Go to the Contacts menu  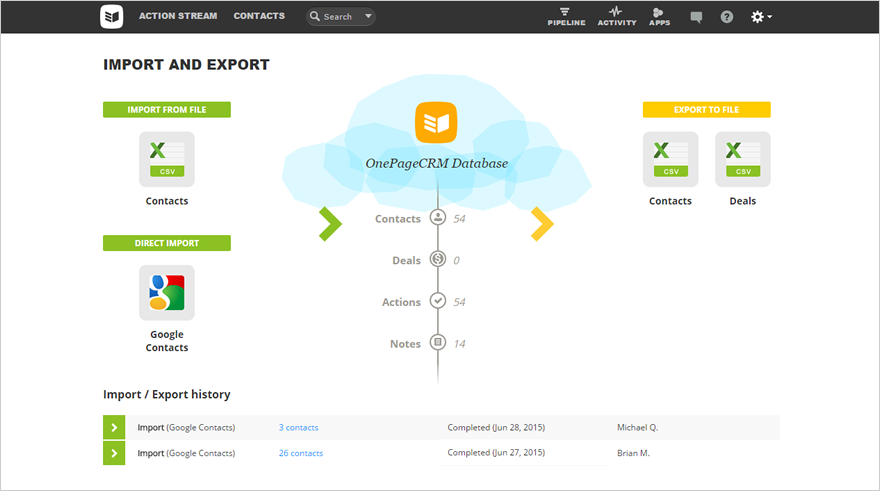pos(259,16)
